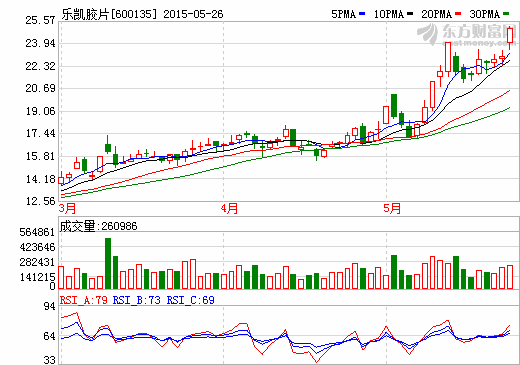Click the 14.18 price axis label
Viewport: 520px width, 365px height.
[x=40, y=179]
